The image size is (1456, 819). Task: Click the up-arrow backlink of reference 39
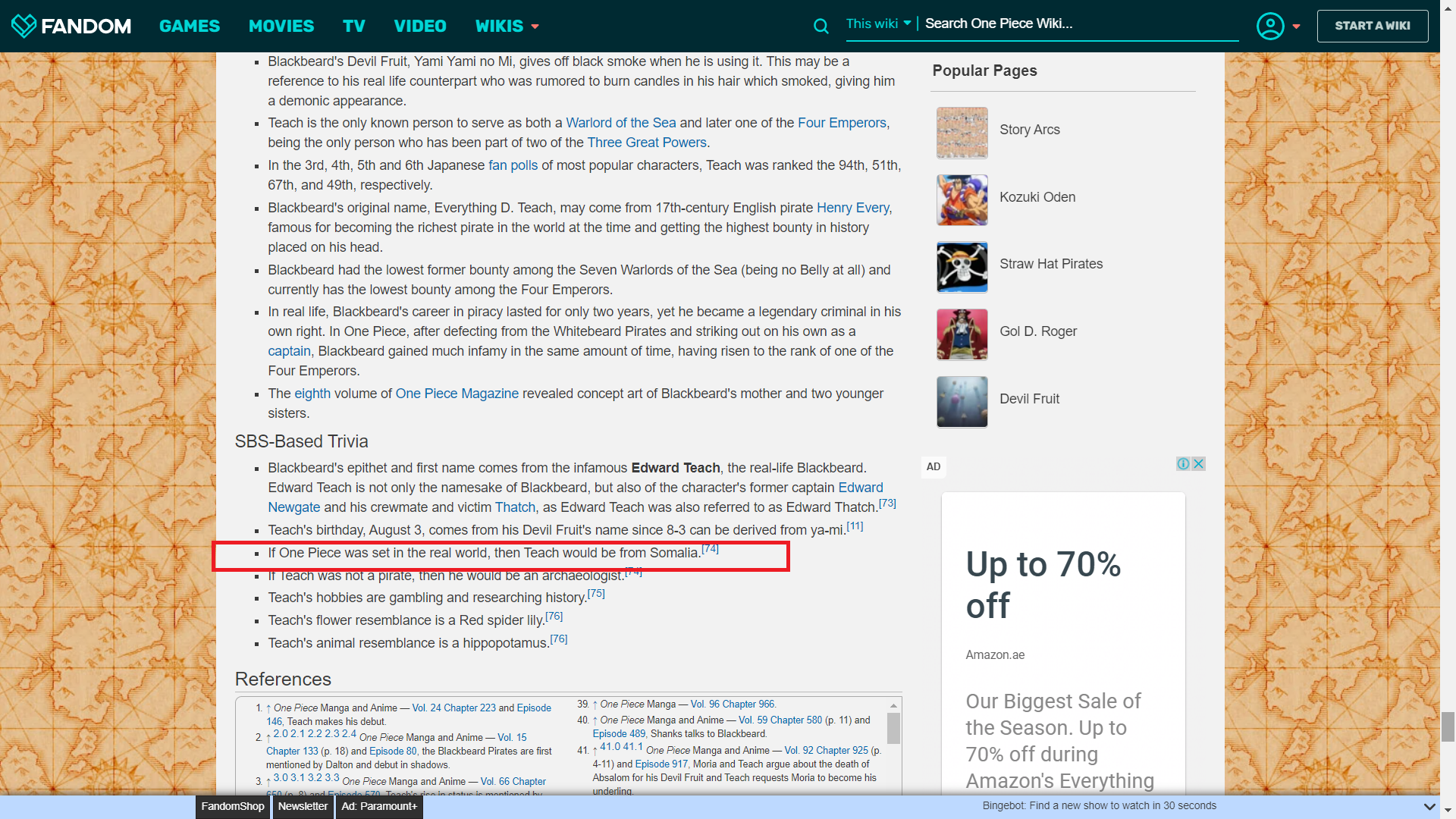pyautogui.click(x=595, y=704)
